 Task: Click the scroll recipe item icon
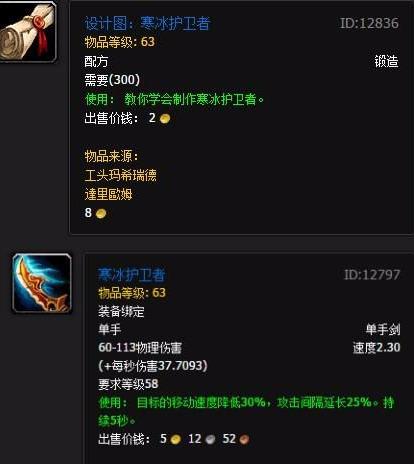point(27,31)
